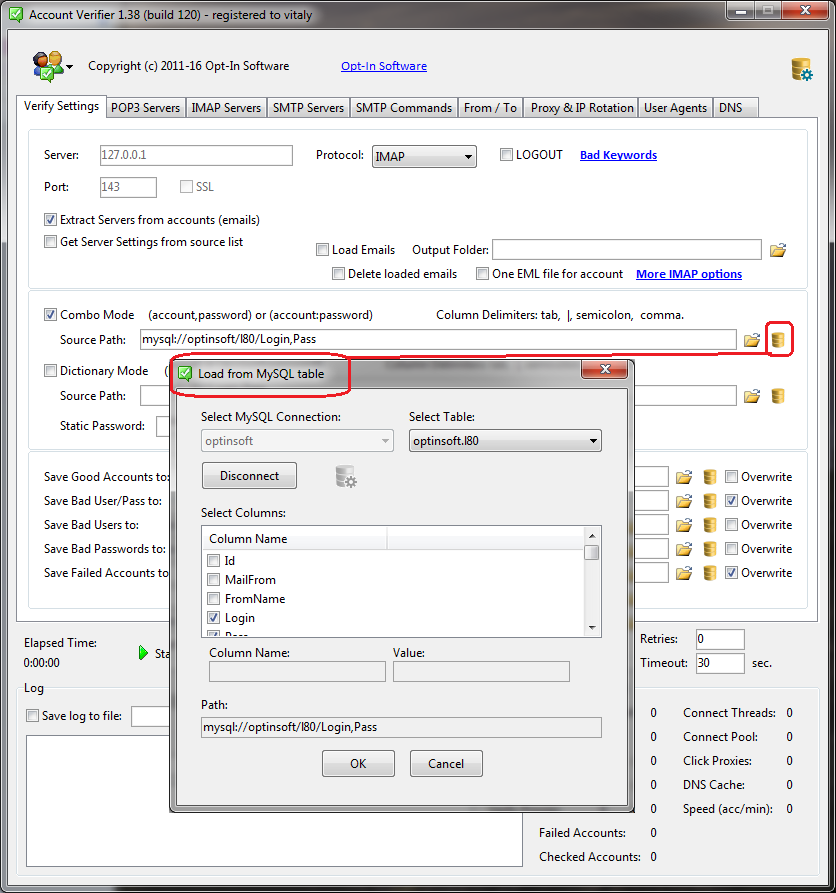Enable the Dictionary Mode checkbox

(51, 371)
